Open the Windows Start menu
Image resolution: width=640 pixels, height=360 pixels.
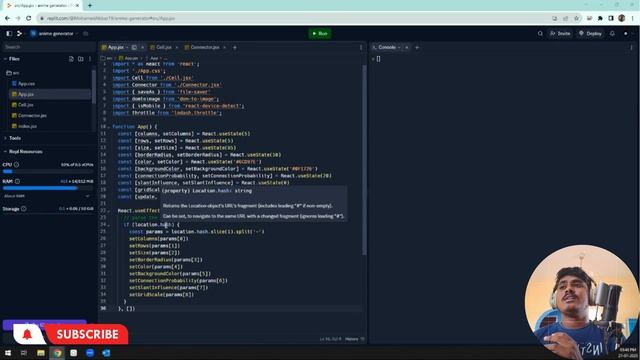coord(8,353)
